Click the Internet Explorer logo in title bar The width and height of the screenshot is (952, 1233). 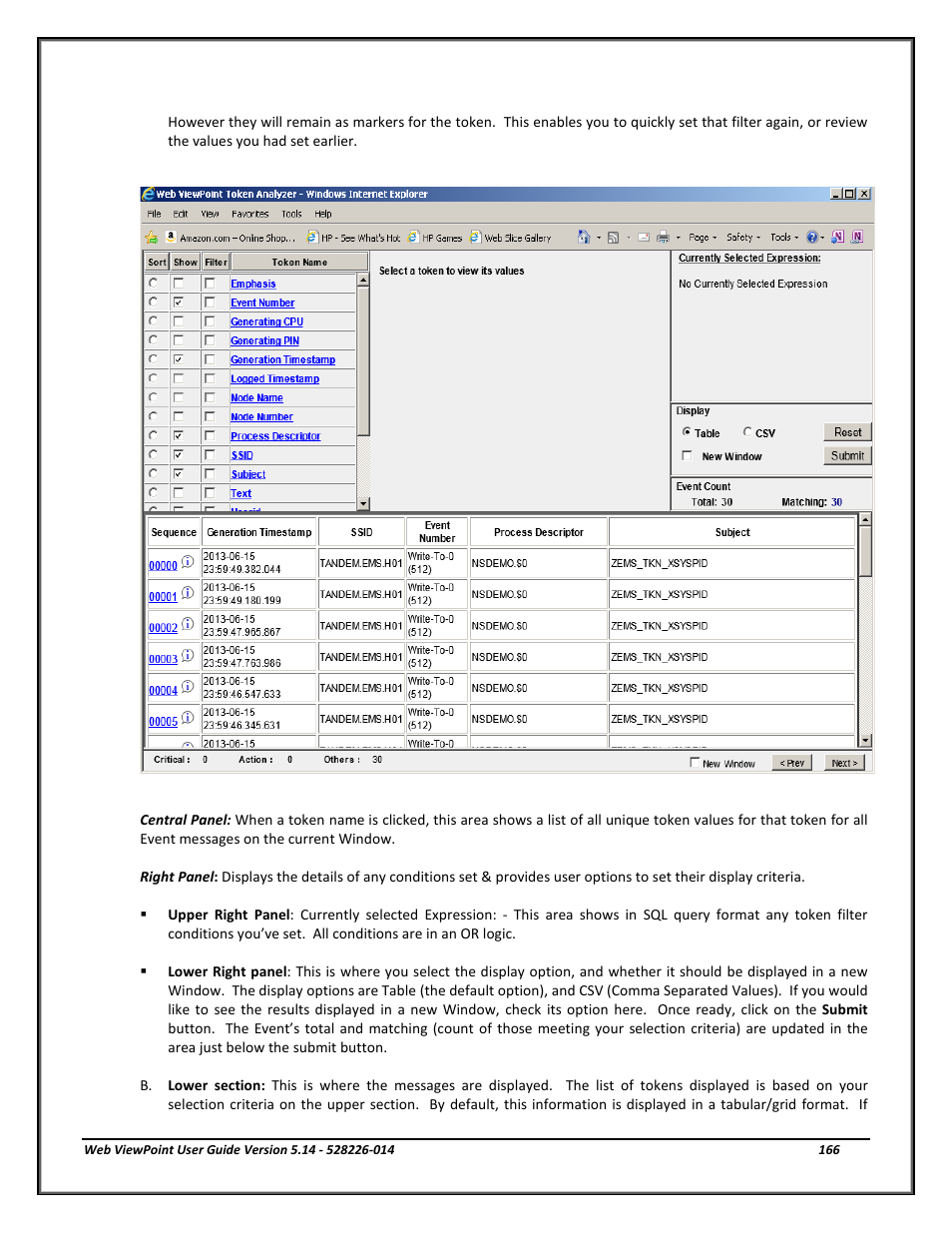(149, 194)
